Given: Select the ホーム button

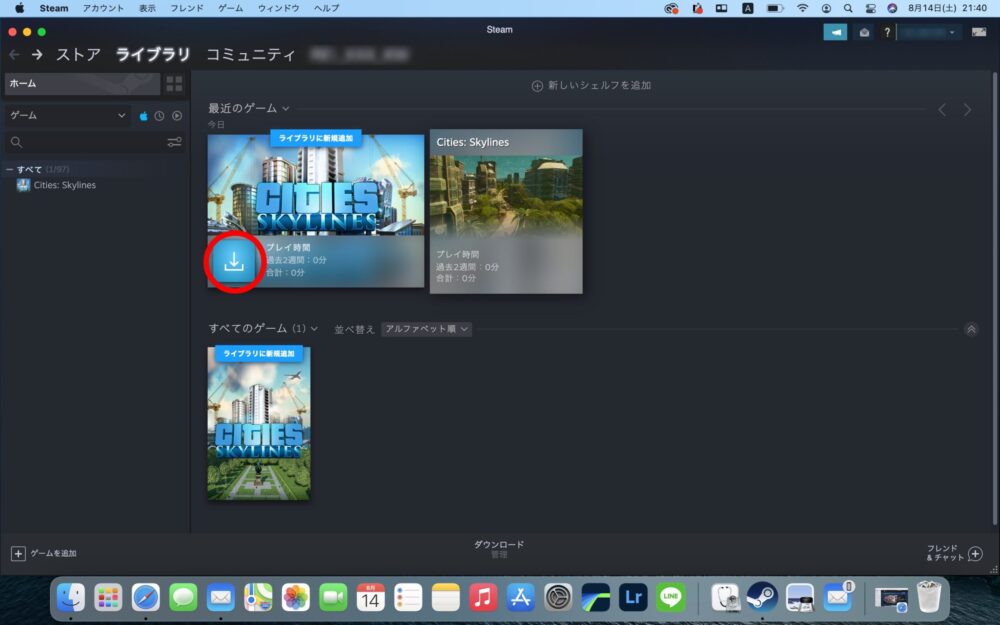Looking at the screenshot, I should (82, 84).
